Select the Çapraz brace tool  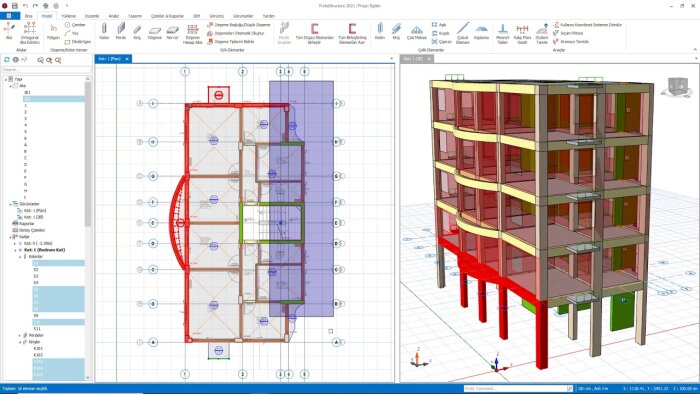442,42
